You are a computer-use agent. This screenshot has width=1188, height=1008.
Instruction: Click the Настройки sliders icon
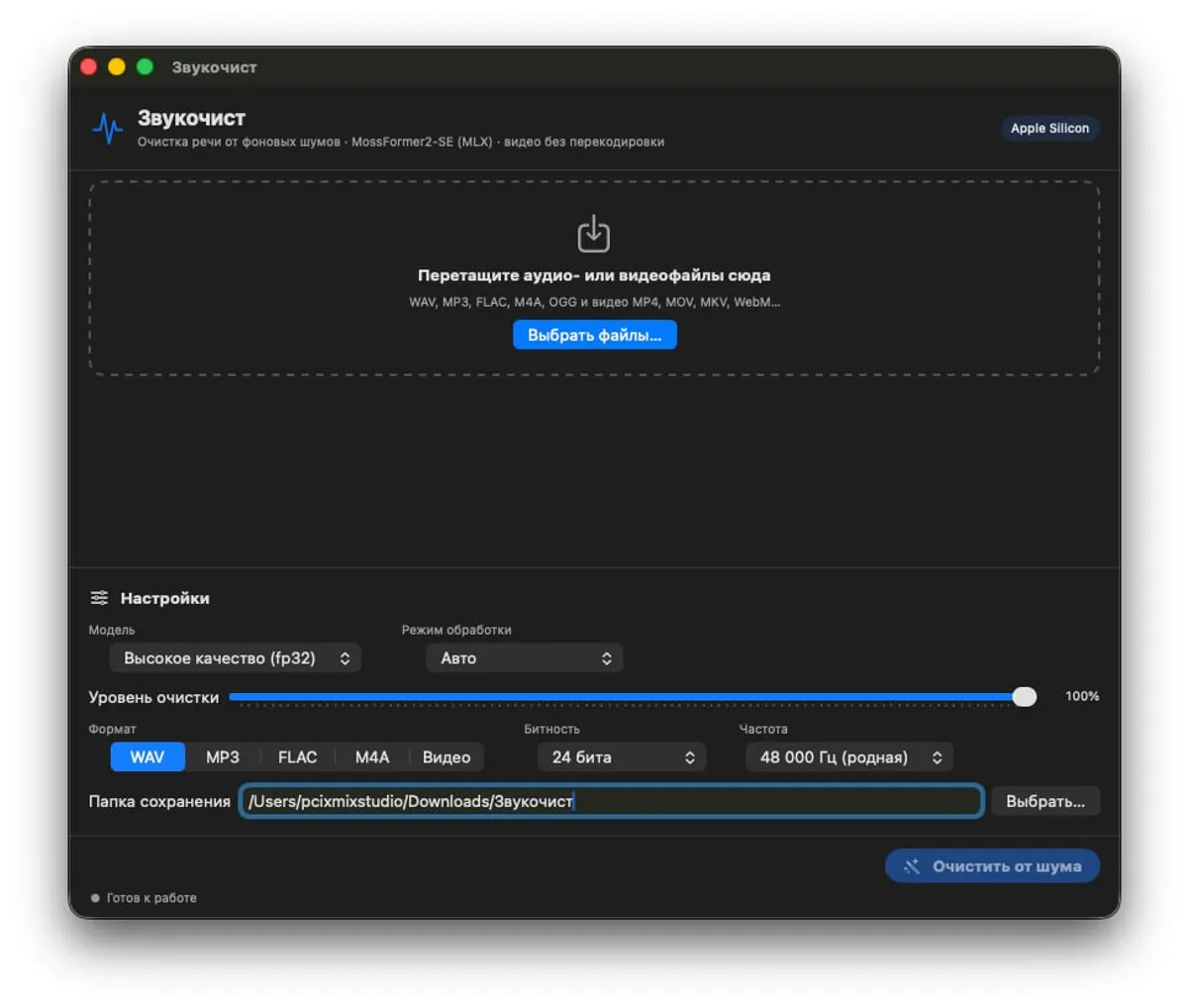point(99,598)
